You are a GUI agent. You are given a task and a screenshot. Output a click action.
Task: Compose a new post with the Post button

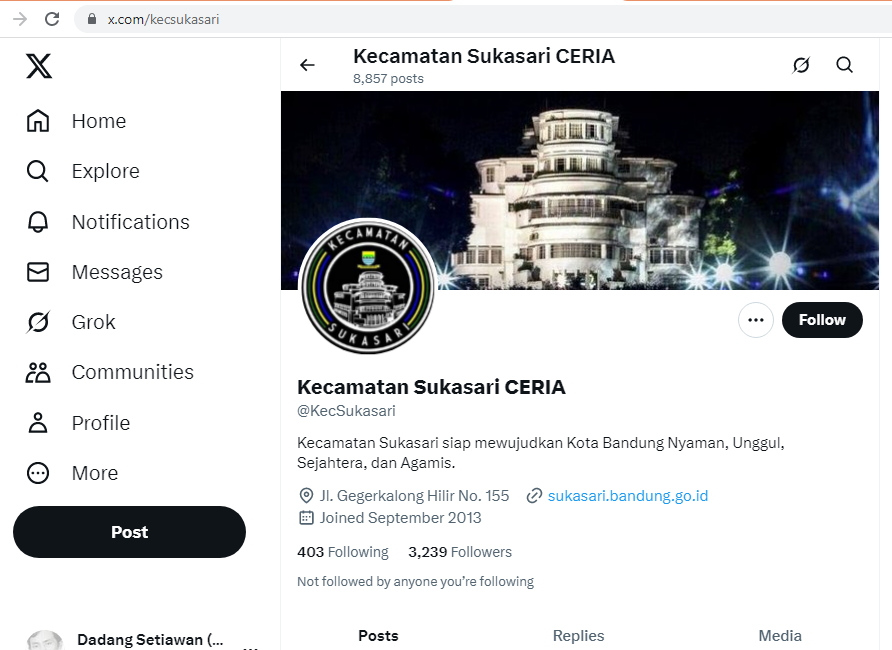(130, 532)
